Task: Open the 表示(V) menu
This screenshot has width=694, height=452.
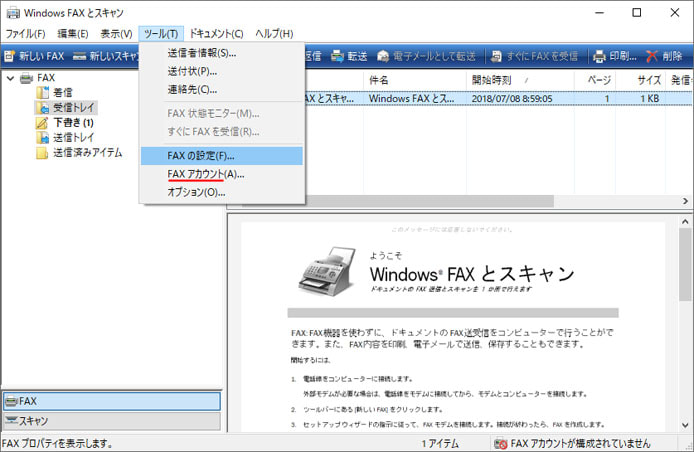Action: (x=116, y=34)
